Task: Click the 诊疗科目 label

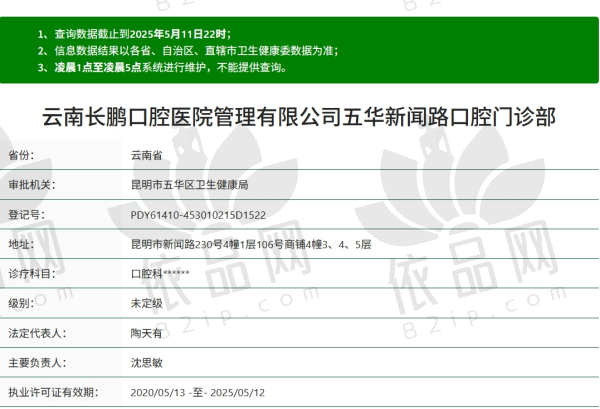Action: click(32, 274)
